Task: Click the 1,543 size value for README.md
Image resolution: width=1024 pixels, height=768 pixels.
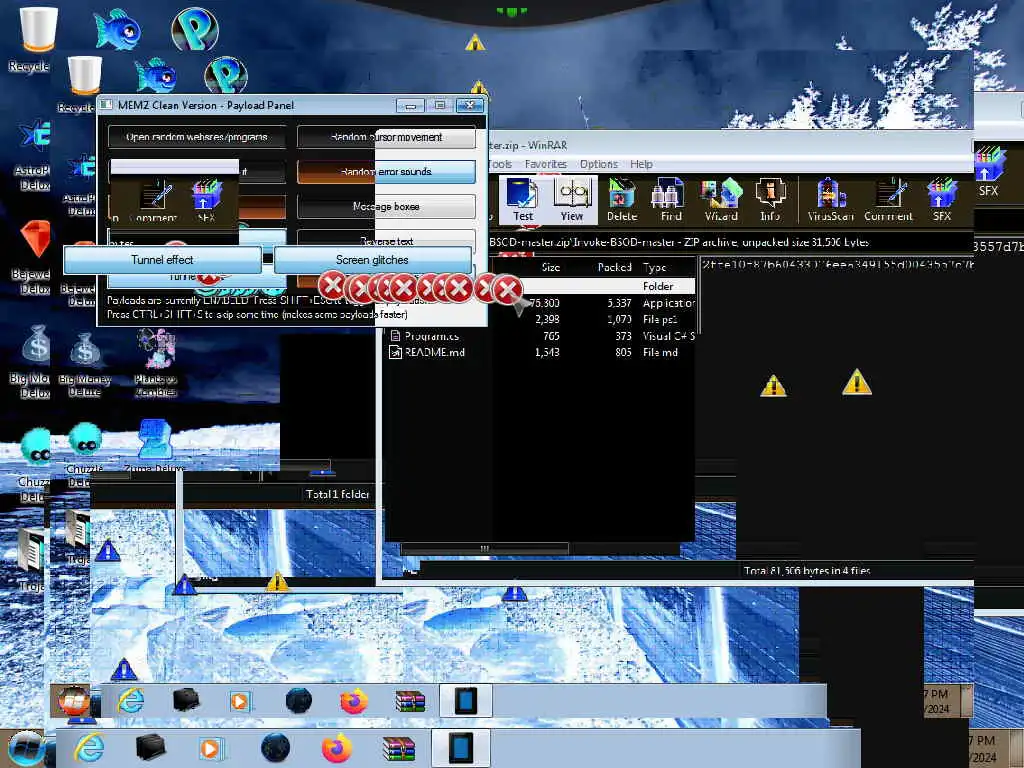Action: point(547,352)
